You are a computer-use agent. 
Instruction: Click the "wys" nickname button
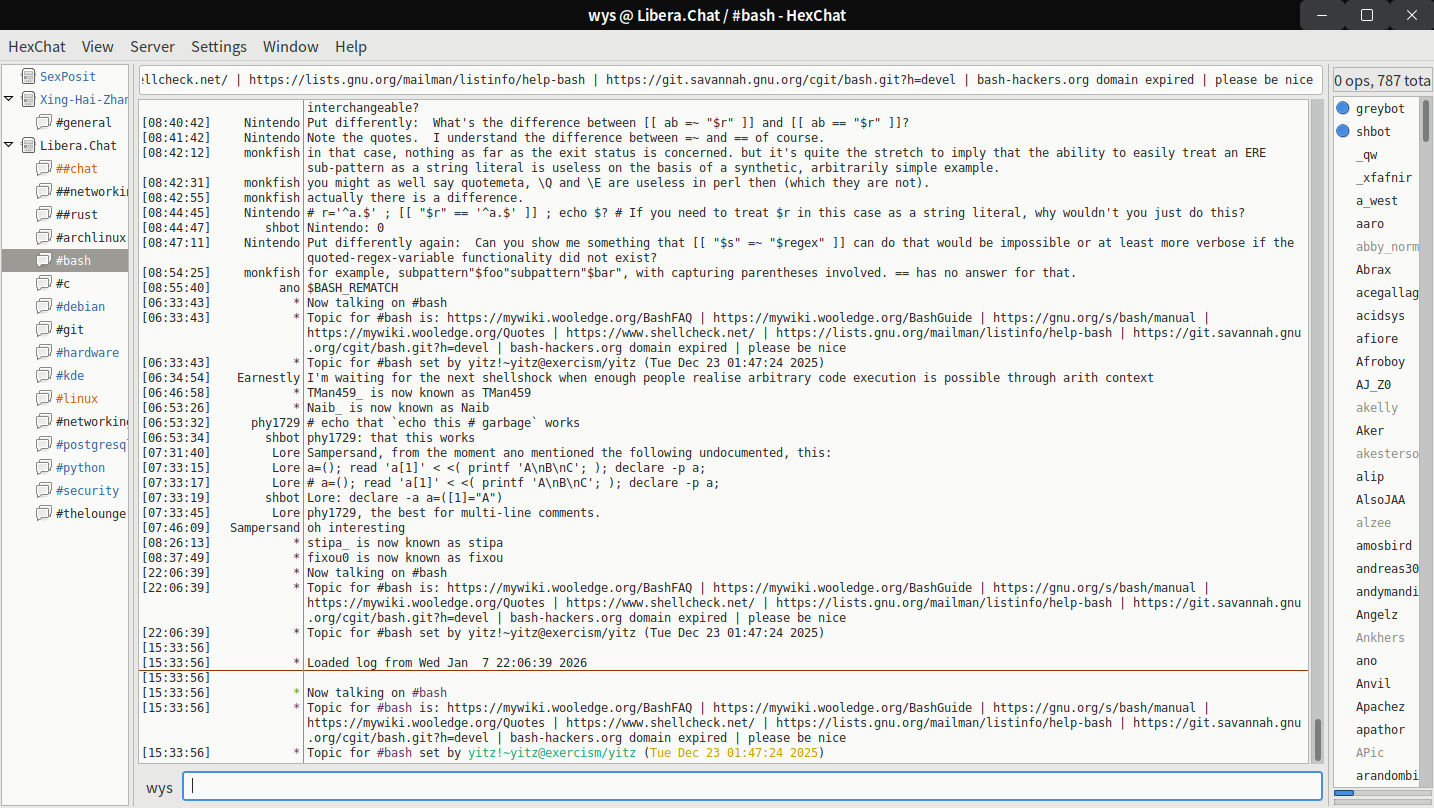(159, 787)
